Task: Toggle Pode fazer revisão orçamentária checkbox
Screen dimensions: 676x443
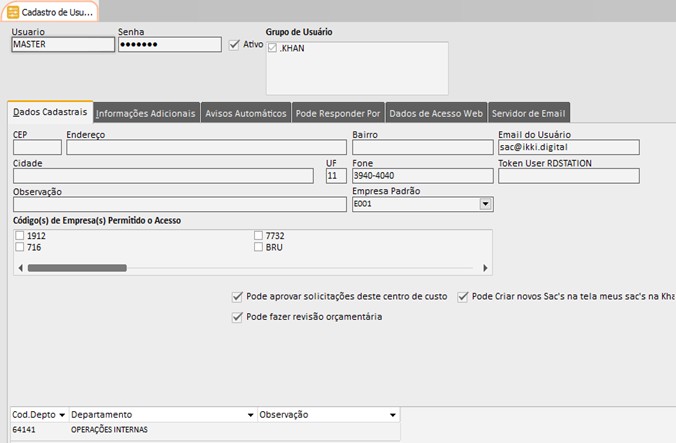Action: pyautogui.click(x=237, y=317)
